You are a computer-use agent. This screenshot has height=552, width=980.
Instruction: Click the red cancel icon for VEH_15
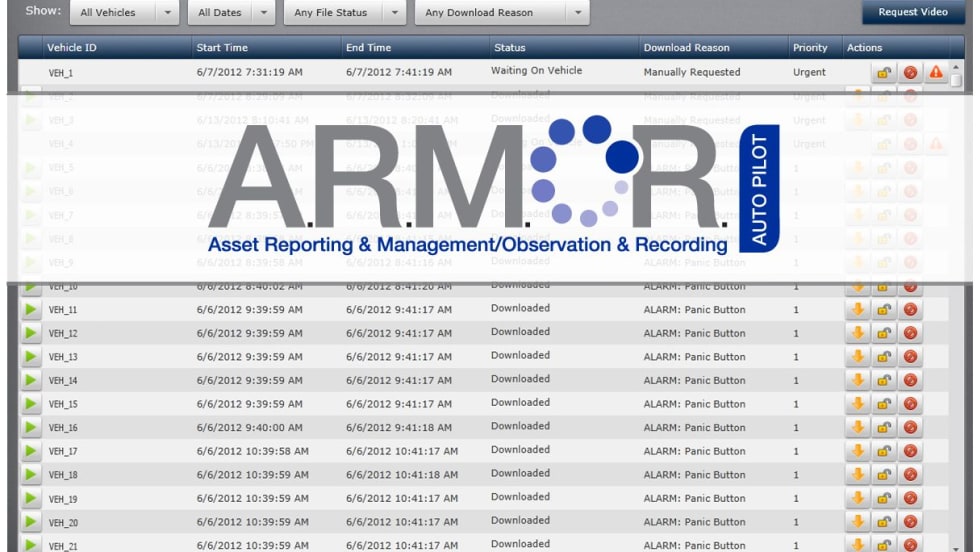(x=910, y=404)
